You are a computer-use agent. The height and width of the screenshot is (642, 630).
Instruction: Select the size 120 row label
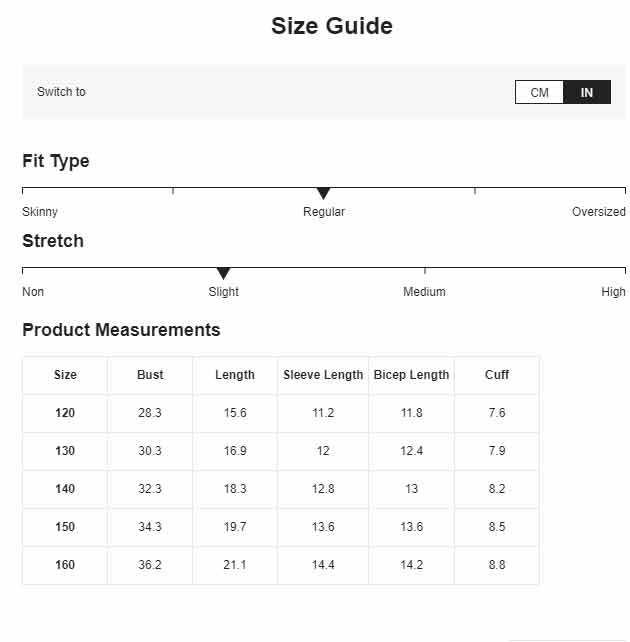tap(65, 413)
